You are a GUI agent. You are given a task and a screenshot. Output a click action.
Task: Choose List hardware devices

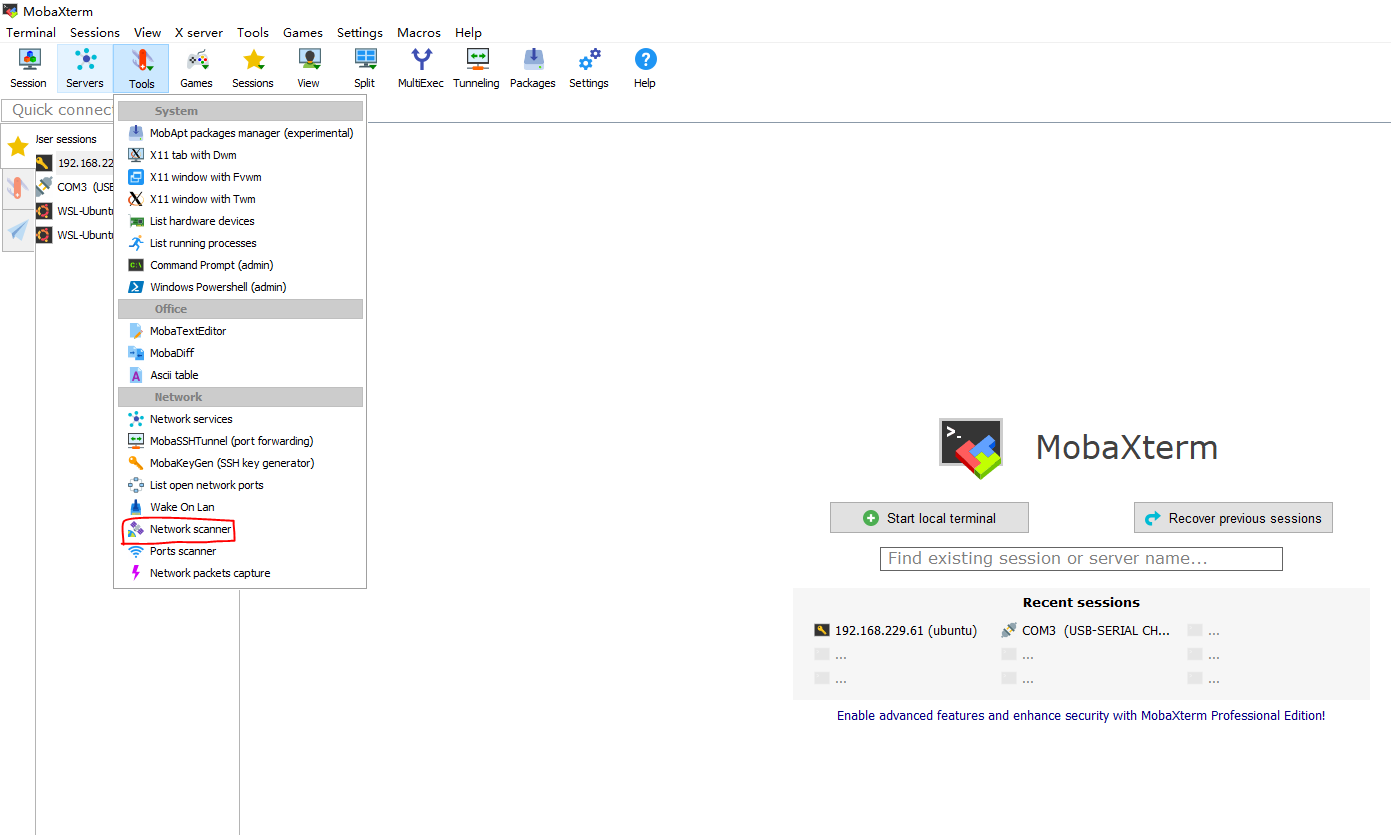tap(240, 221)
